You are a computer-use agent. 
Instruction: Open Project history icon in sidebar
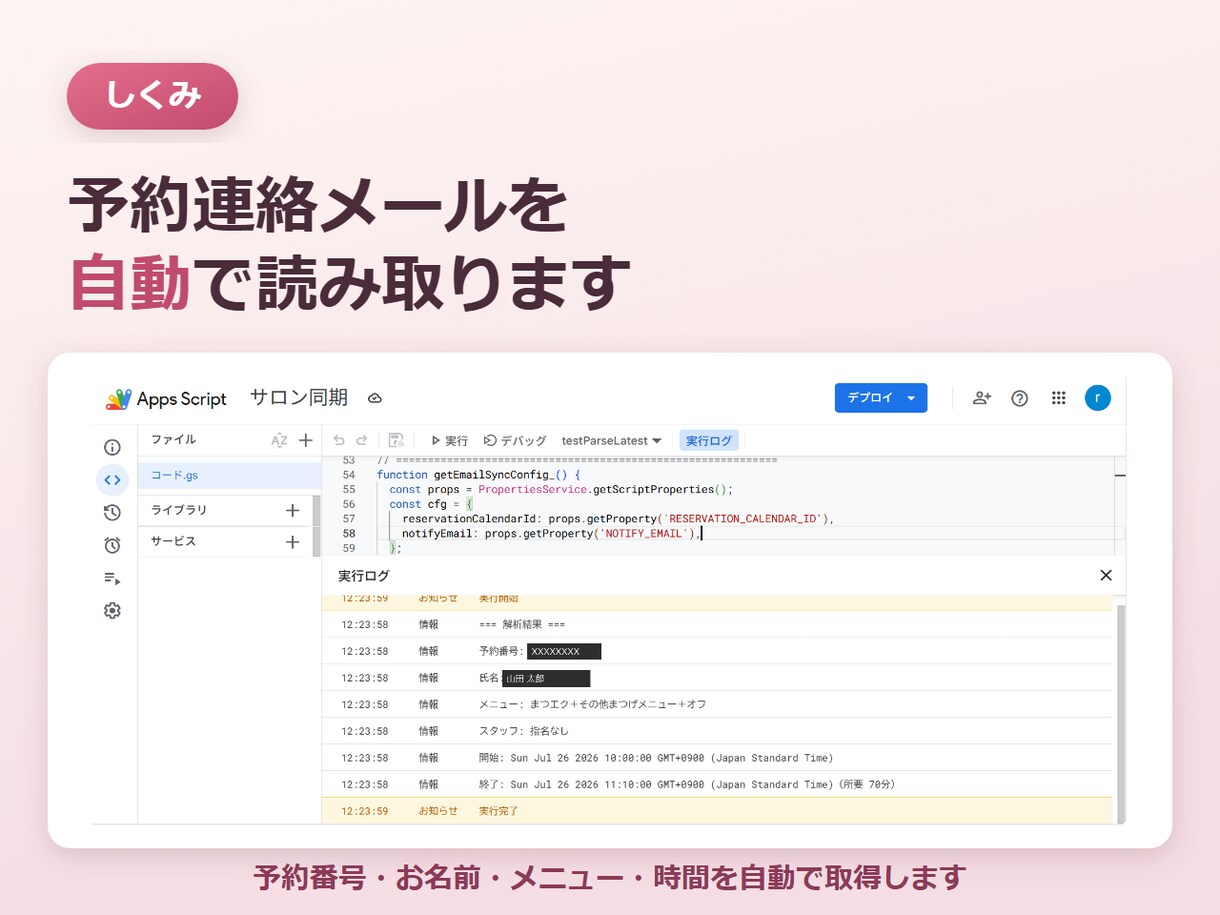(112, 513)
